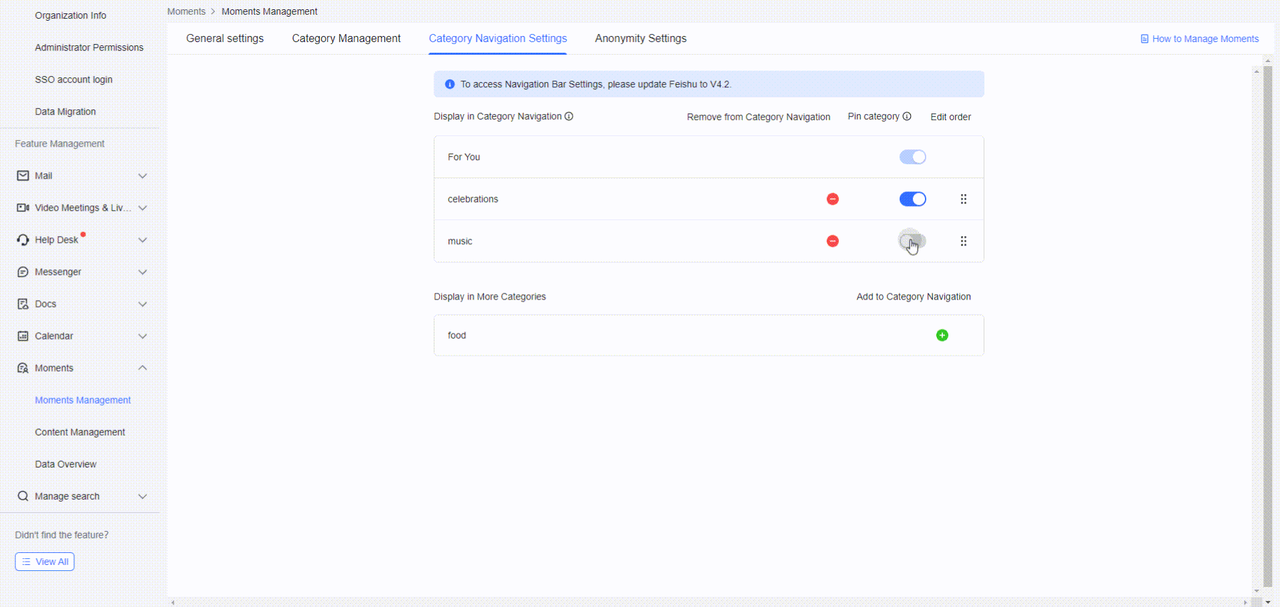
Task: Toggle pin switch for celebrations
Action: [x=912, y=199]
